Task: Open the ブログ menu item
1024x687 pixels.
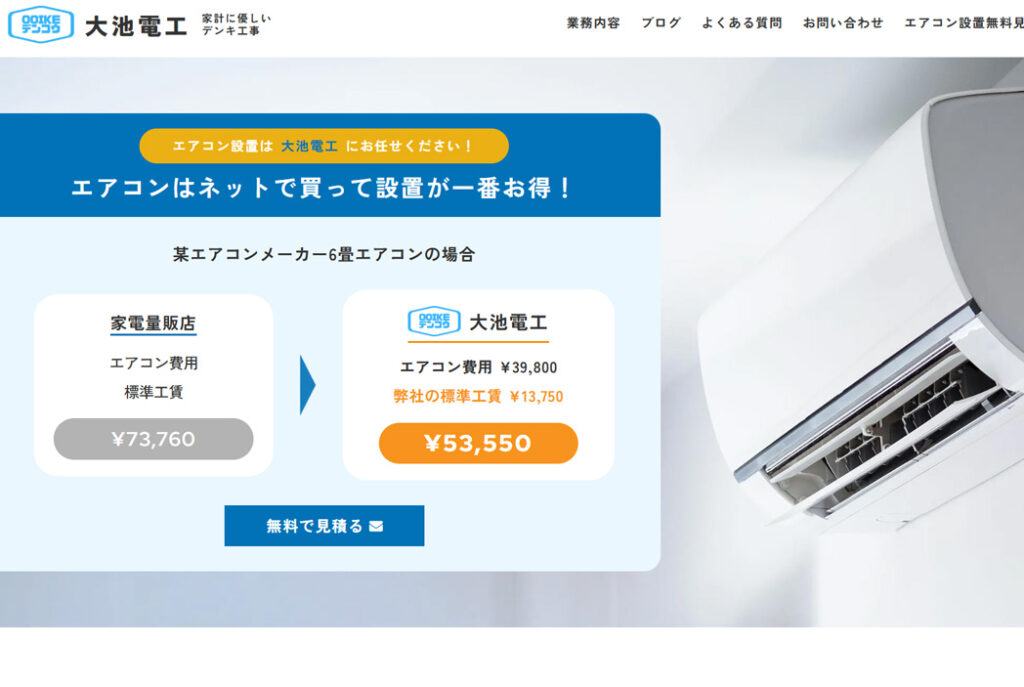Action: pyautogui.click(x=661, y=23)
